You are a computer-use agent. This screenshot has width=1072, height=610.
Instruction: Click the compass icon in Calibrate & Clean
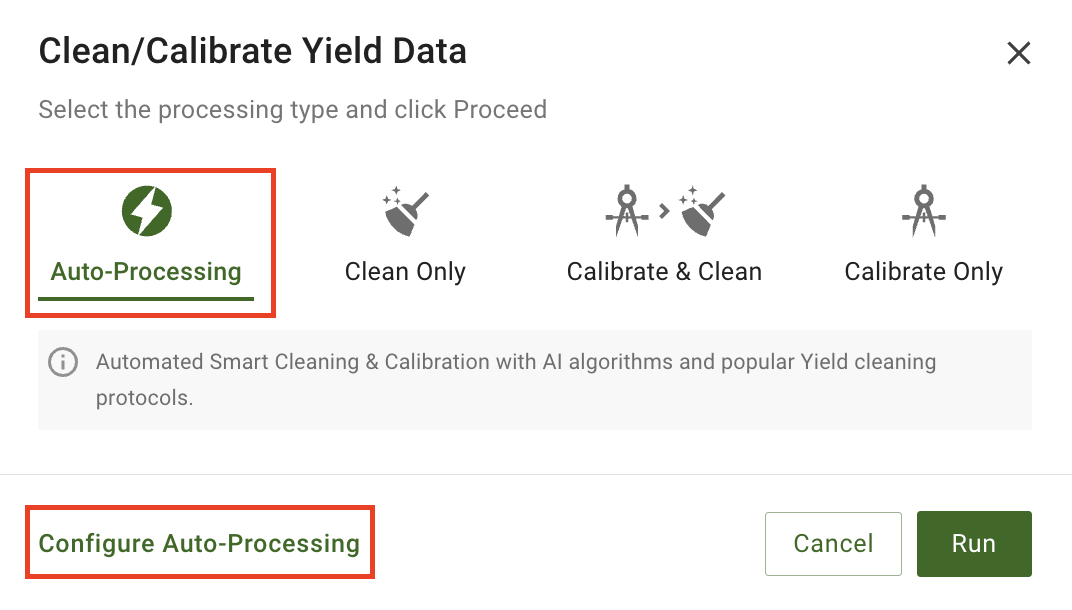point(627,211)
